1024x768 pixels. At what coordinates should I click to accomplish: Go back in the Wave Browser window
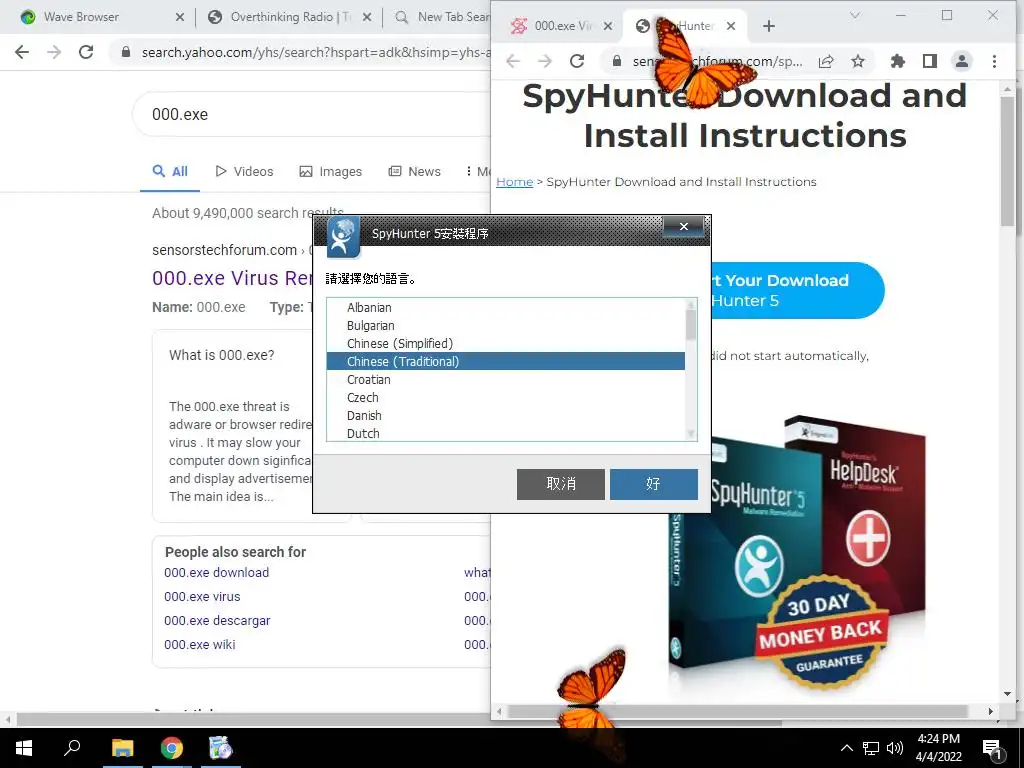(22, 52)
